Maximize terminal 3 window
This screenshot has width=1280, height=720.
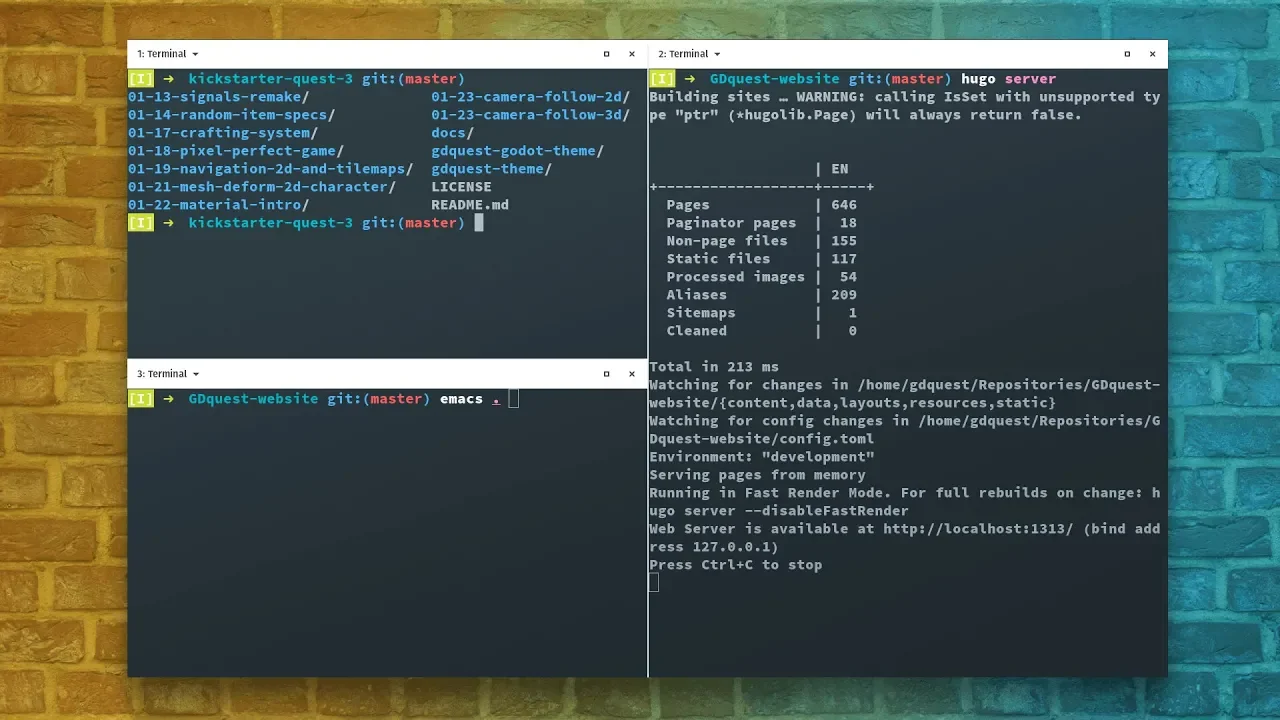pos(606,374)
